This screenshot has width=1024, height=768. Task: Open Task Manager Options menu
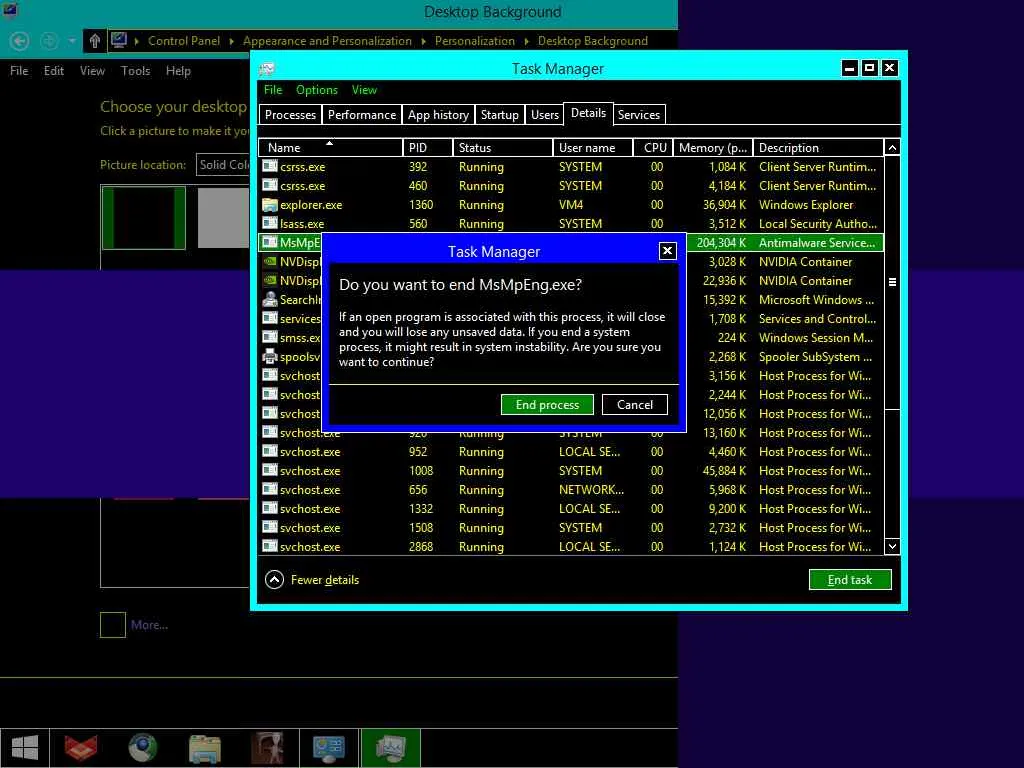coord(317,90)
